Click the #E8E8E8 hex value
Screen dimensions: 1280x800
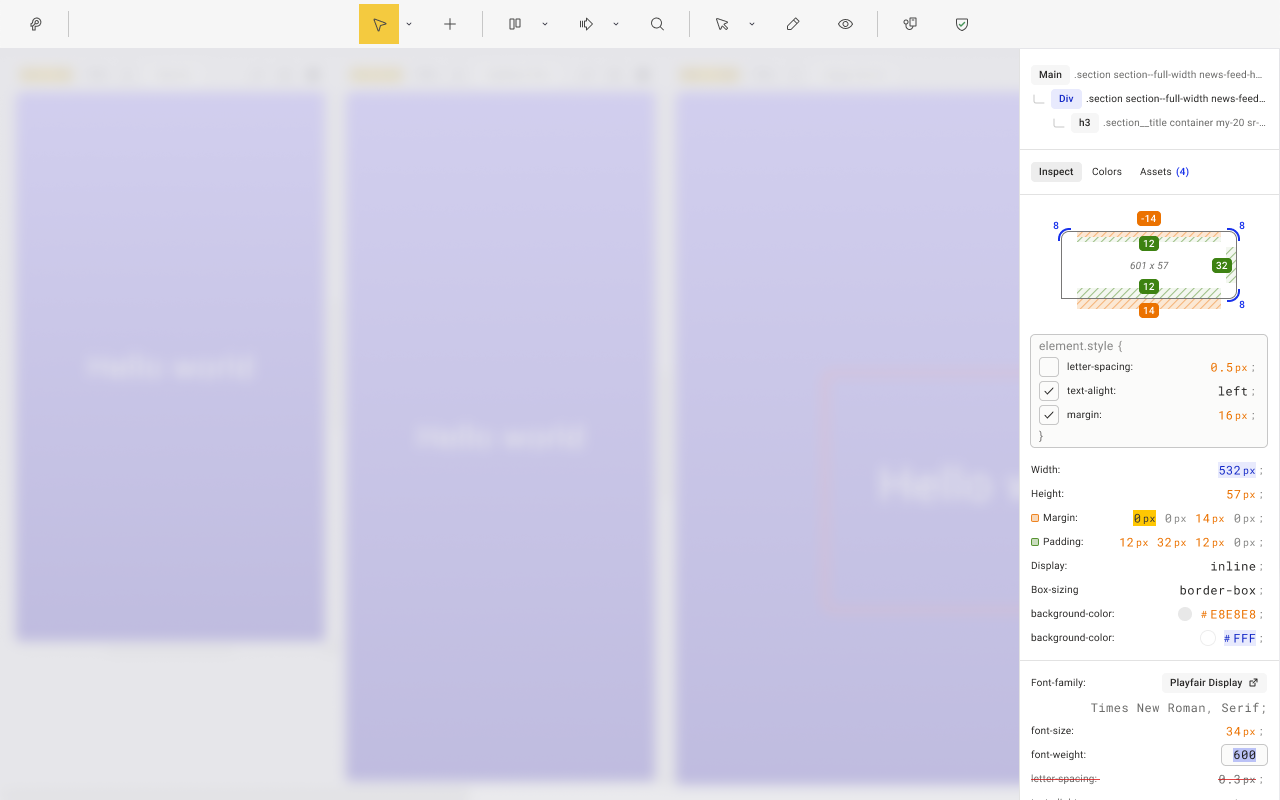1228,614
